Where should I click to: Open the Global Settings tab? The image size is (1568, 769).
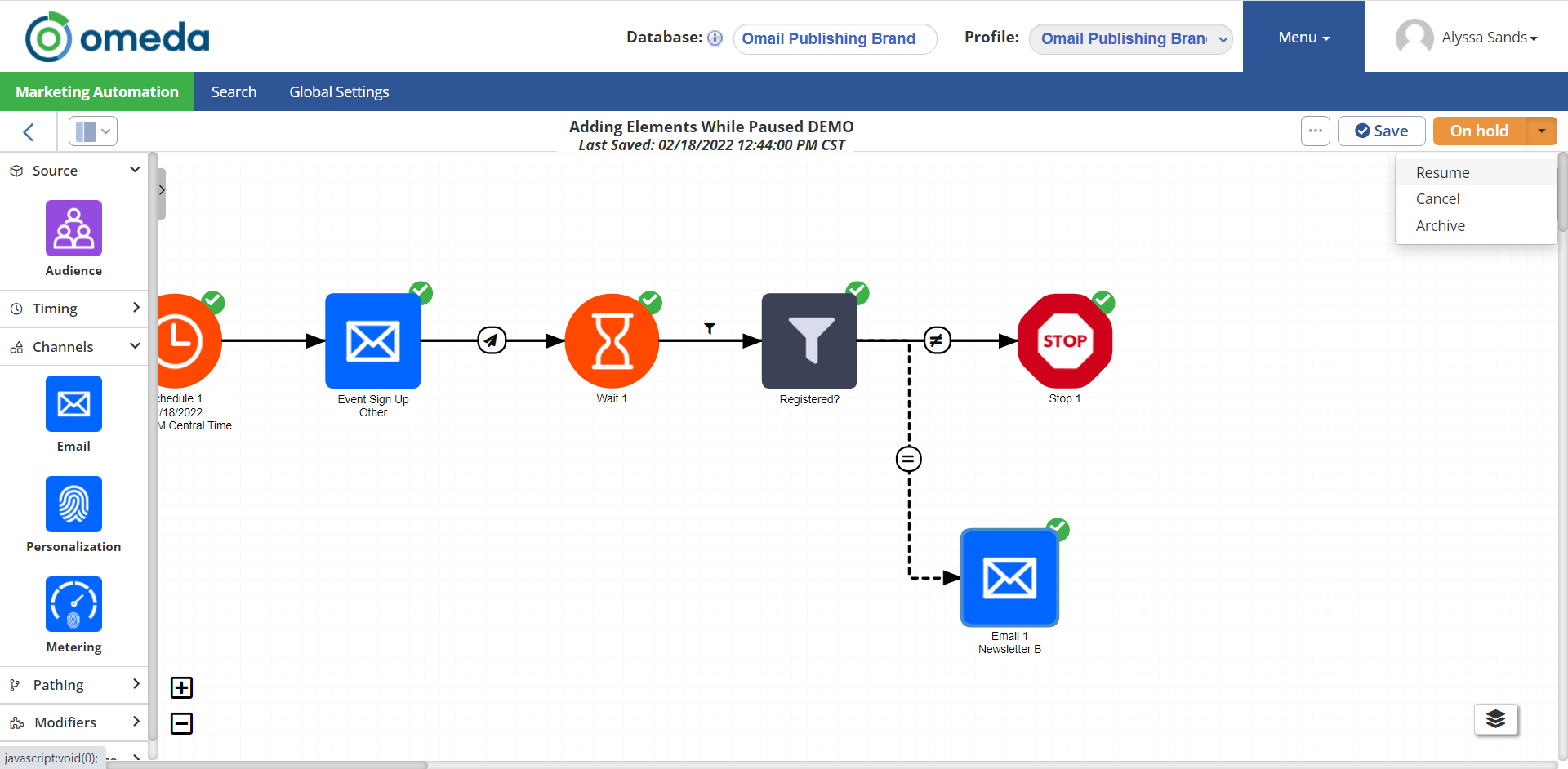pos(339,91)
